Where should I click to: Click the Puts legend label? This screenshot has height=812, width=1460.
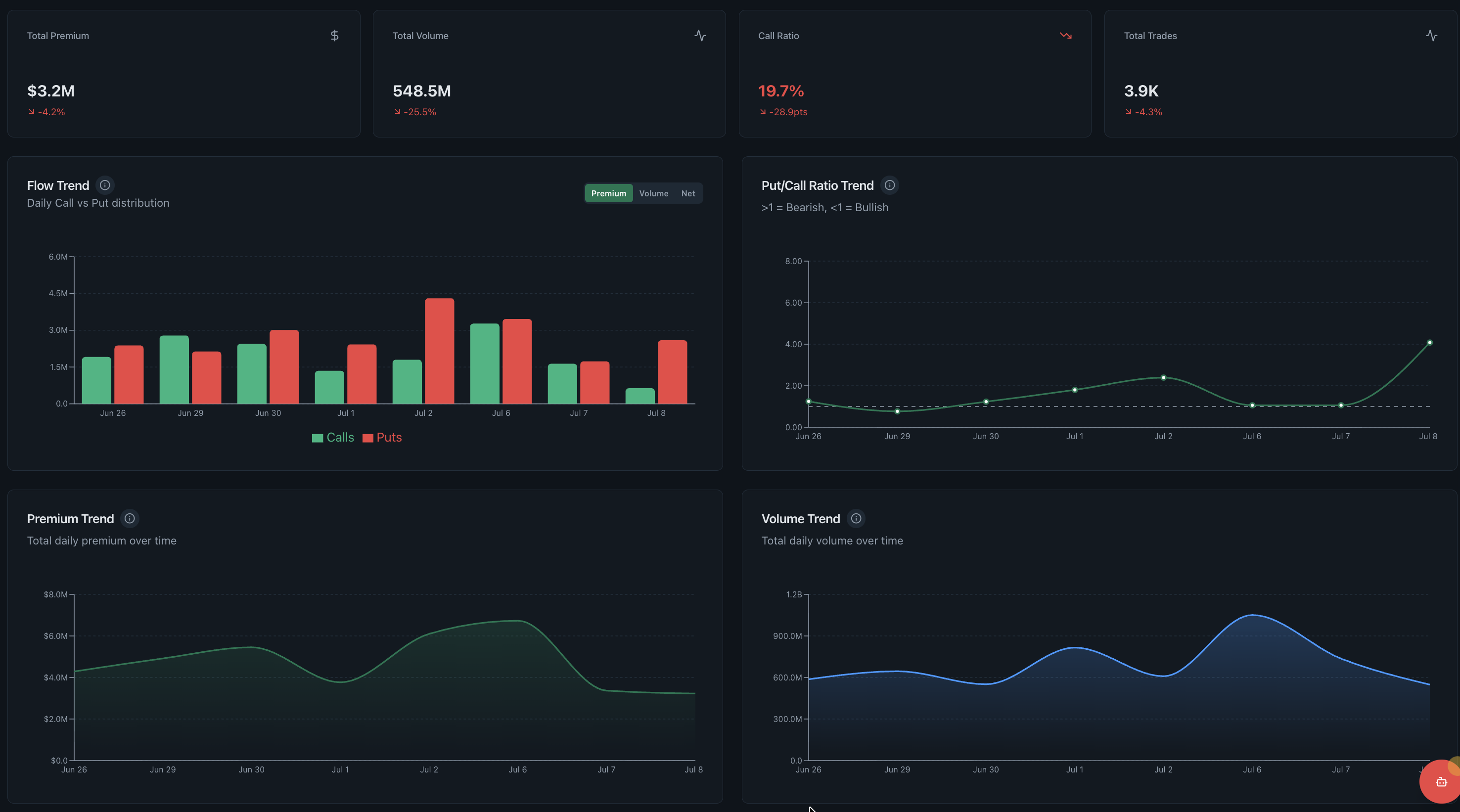click(389, 438)
